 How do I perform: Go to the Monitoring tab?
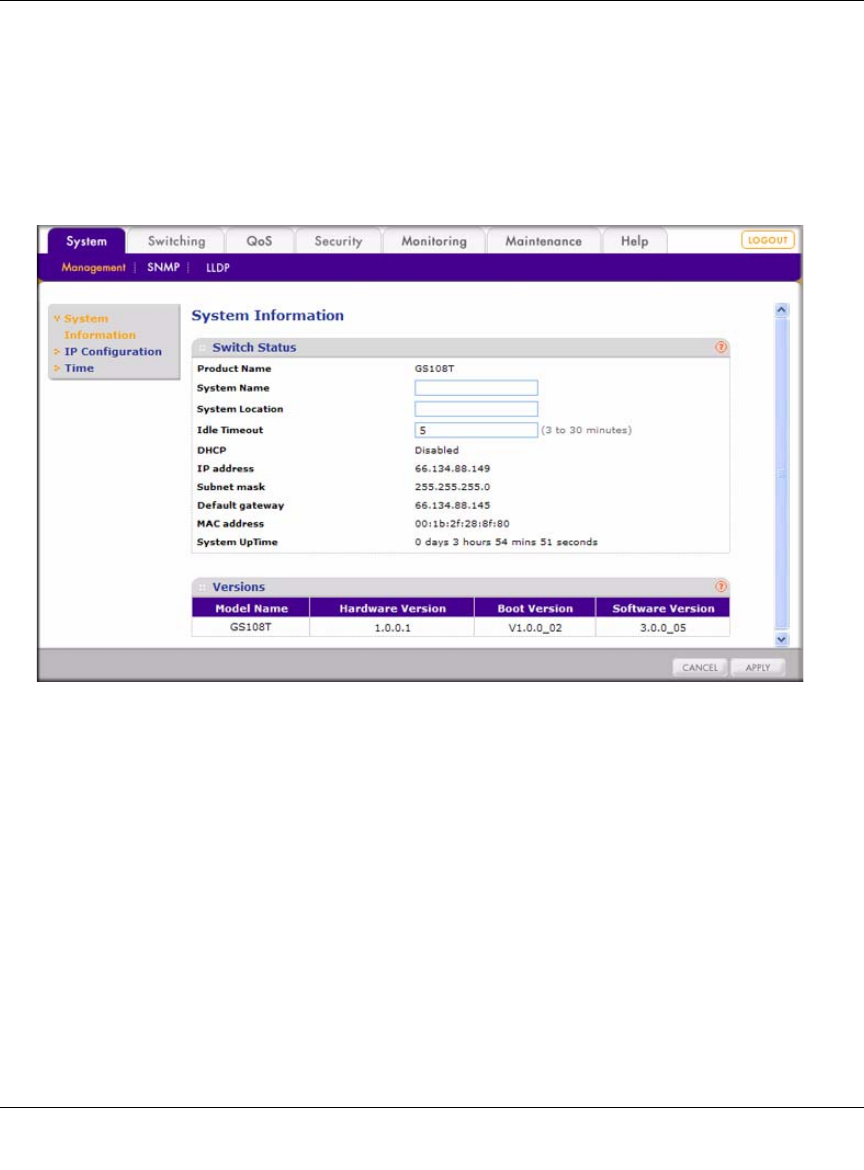[x=433, y=241]
